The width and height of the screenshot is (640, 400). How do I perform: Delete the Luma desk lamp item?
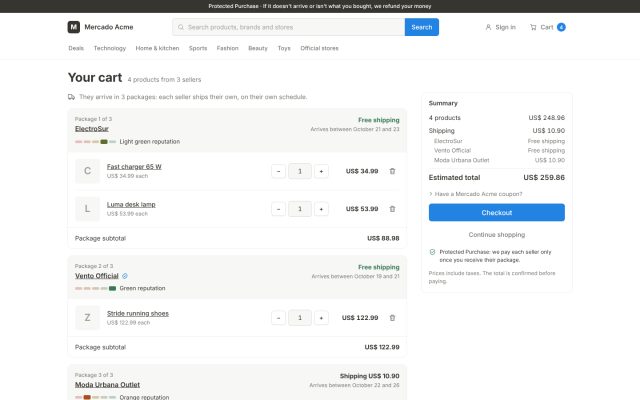392,209
